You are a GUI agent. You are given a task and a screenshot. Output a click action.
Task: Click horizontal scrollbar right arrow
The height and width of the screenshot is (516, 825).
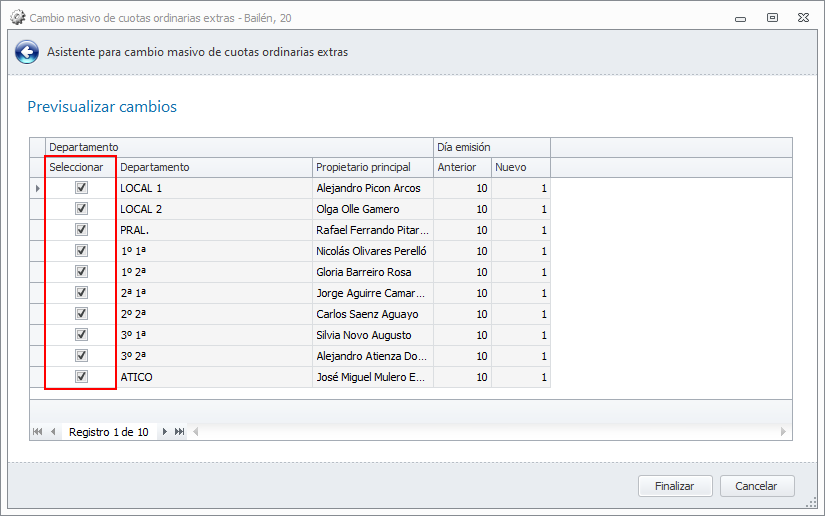point(784,432)
